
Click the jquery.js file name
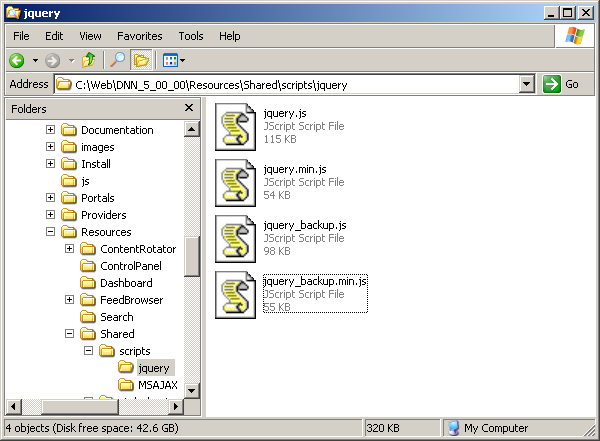[x=285, y=113]
